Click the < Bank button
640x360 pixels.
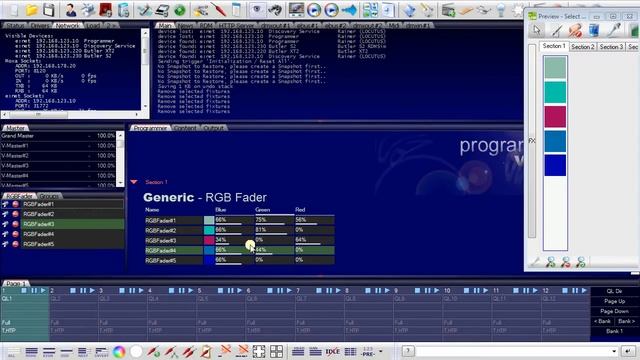(603, 321)
